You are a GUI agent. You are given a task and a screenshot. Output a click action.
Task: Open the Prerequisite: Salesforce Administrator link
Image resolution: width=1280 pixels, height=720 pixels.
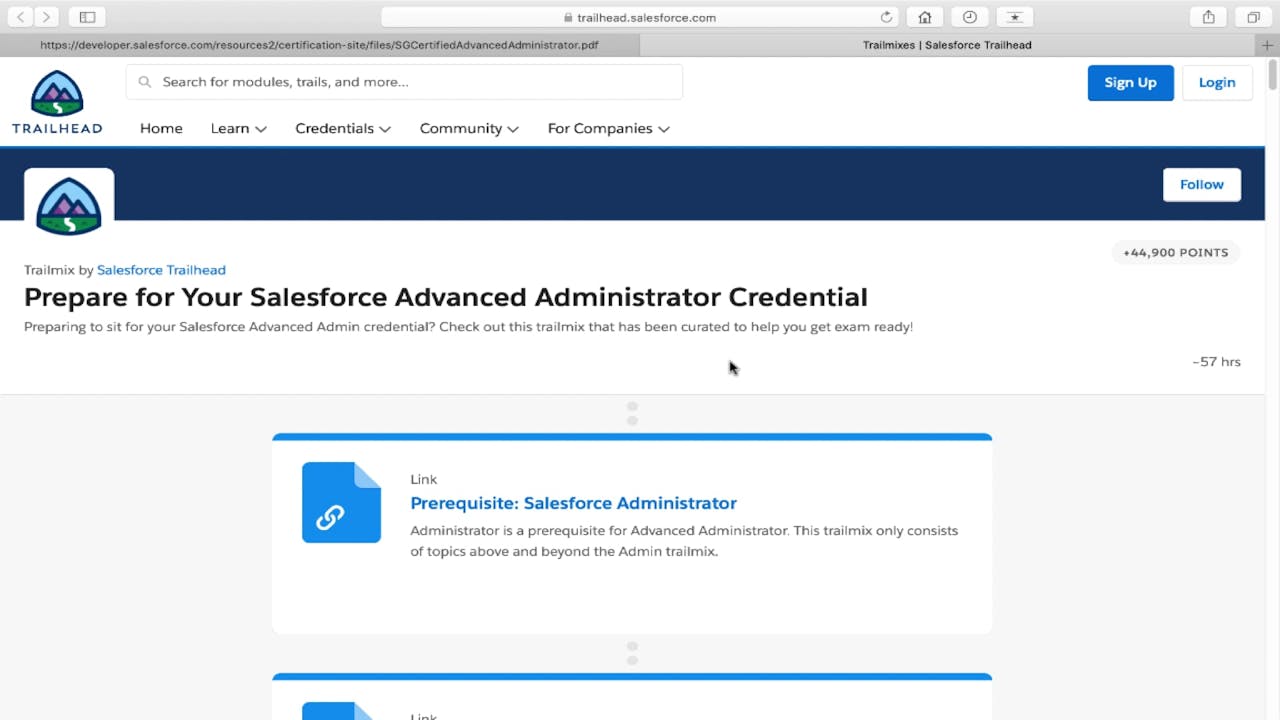click(573, 503)
